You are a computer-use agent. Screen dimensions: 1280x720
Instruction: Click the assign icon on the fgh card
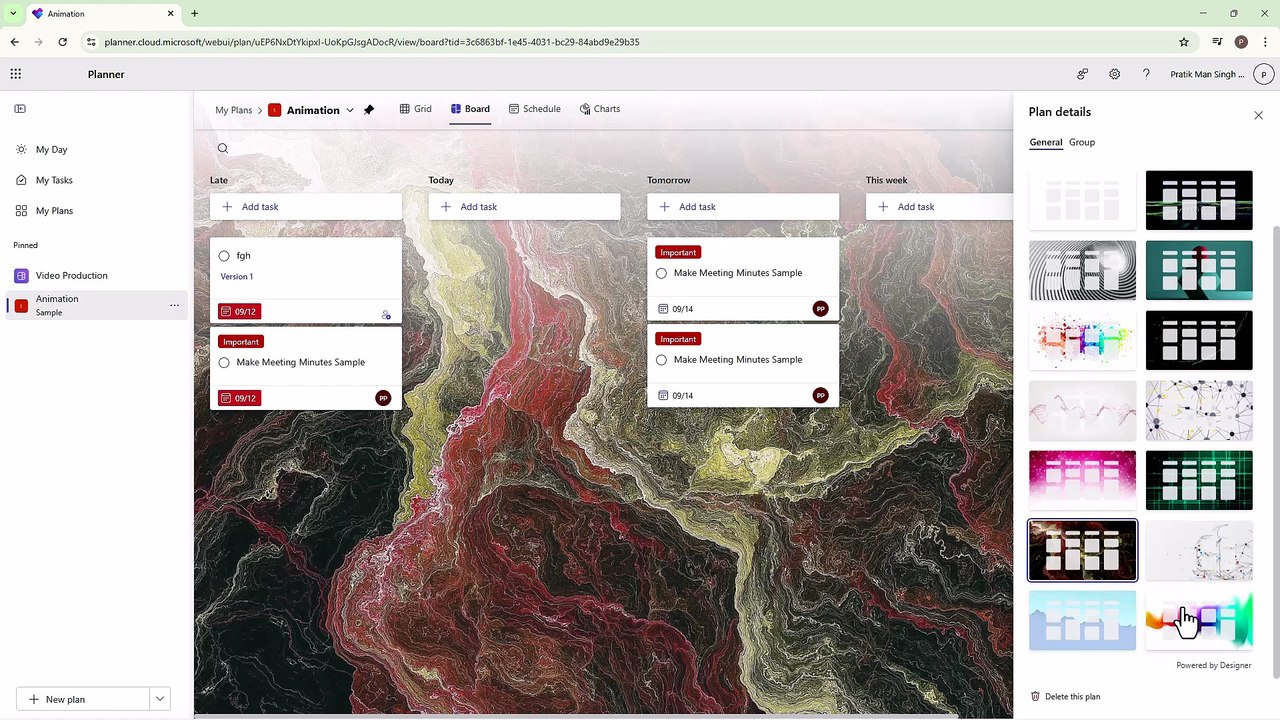386,314
